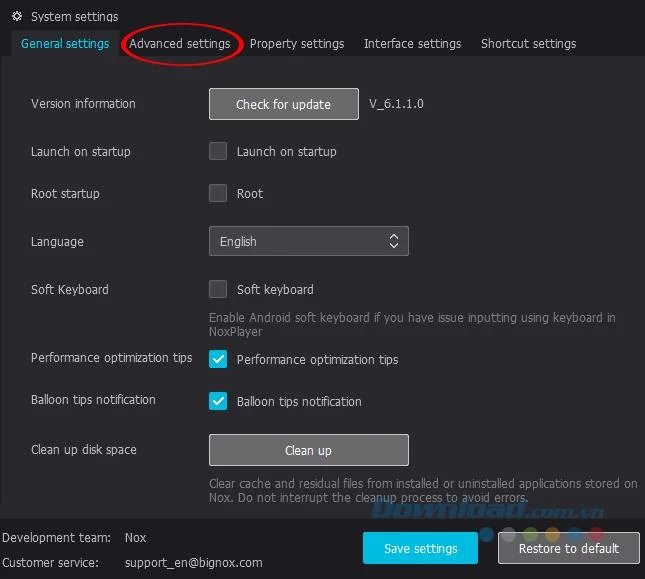
Task: Open the Property settings tab
Action: tap(297, 44)
